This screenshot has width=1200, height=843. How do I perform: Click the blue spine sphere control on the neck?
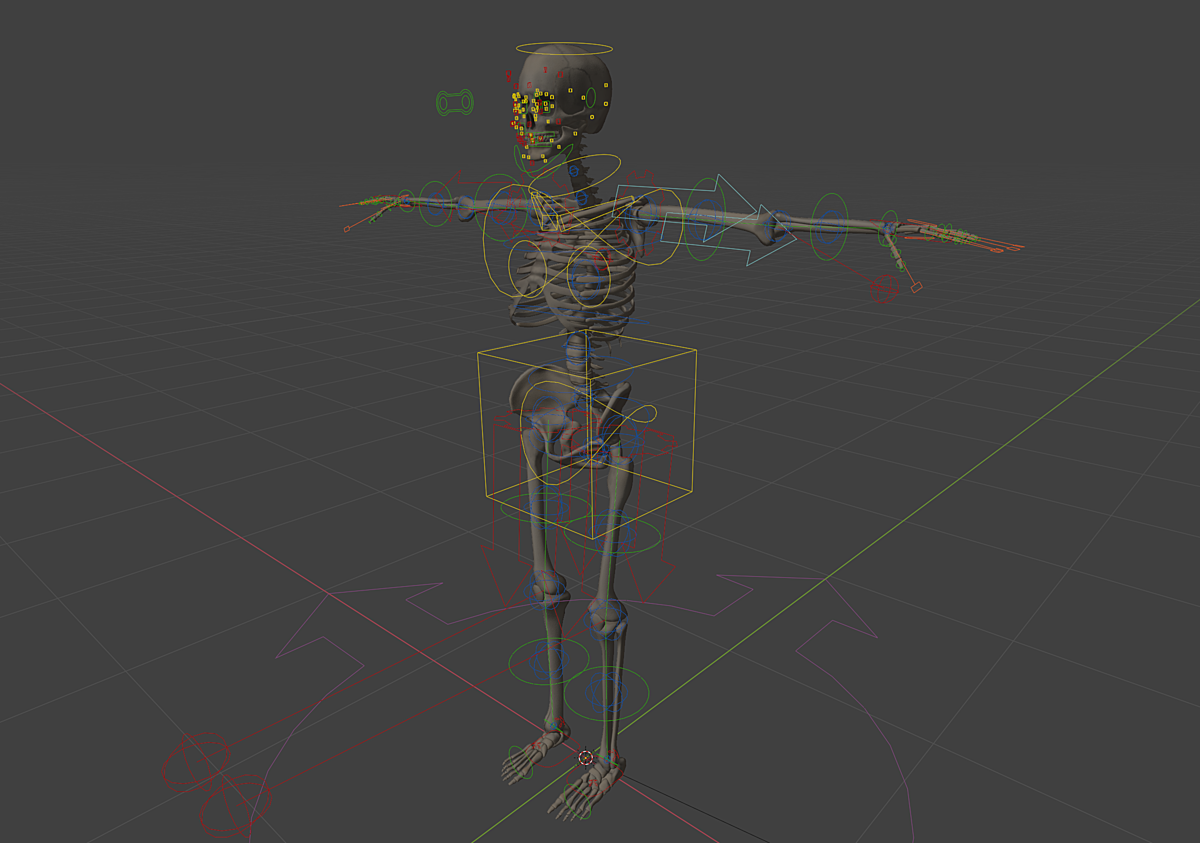(x=574, y=171)
